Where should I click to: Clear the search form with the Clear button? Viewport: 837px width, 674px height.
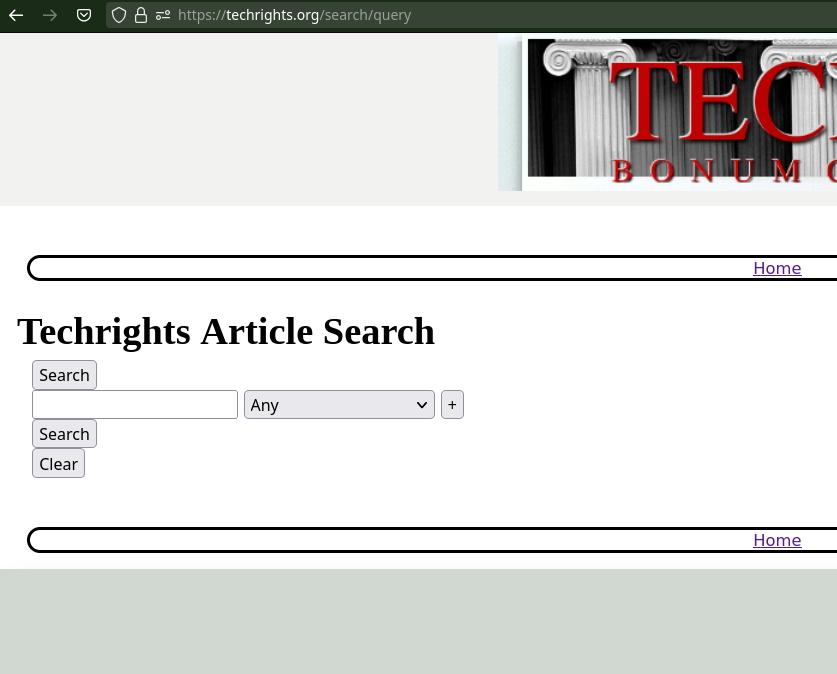click(58, 464)
